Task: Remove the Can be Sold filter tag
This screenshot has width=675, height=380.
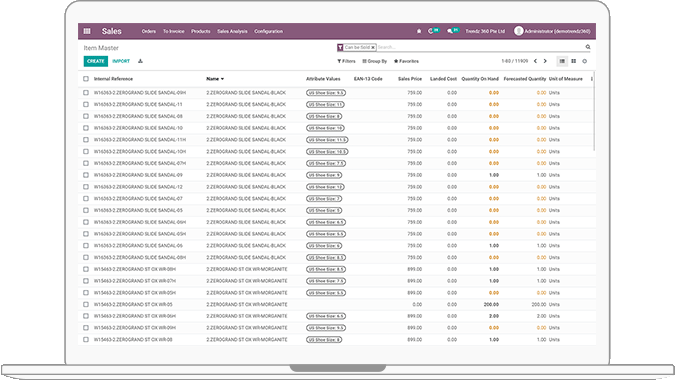Action: pos(373,47)
